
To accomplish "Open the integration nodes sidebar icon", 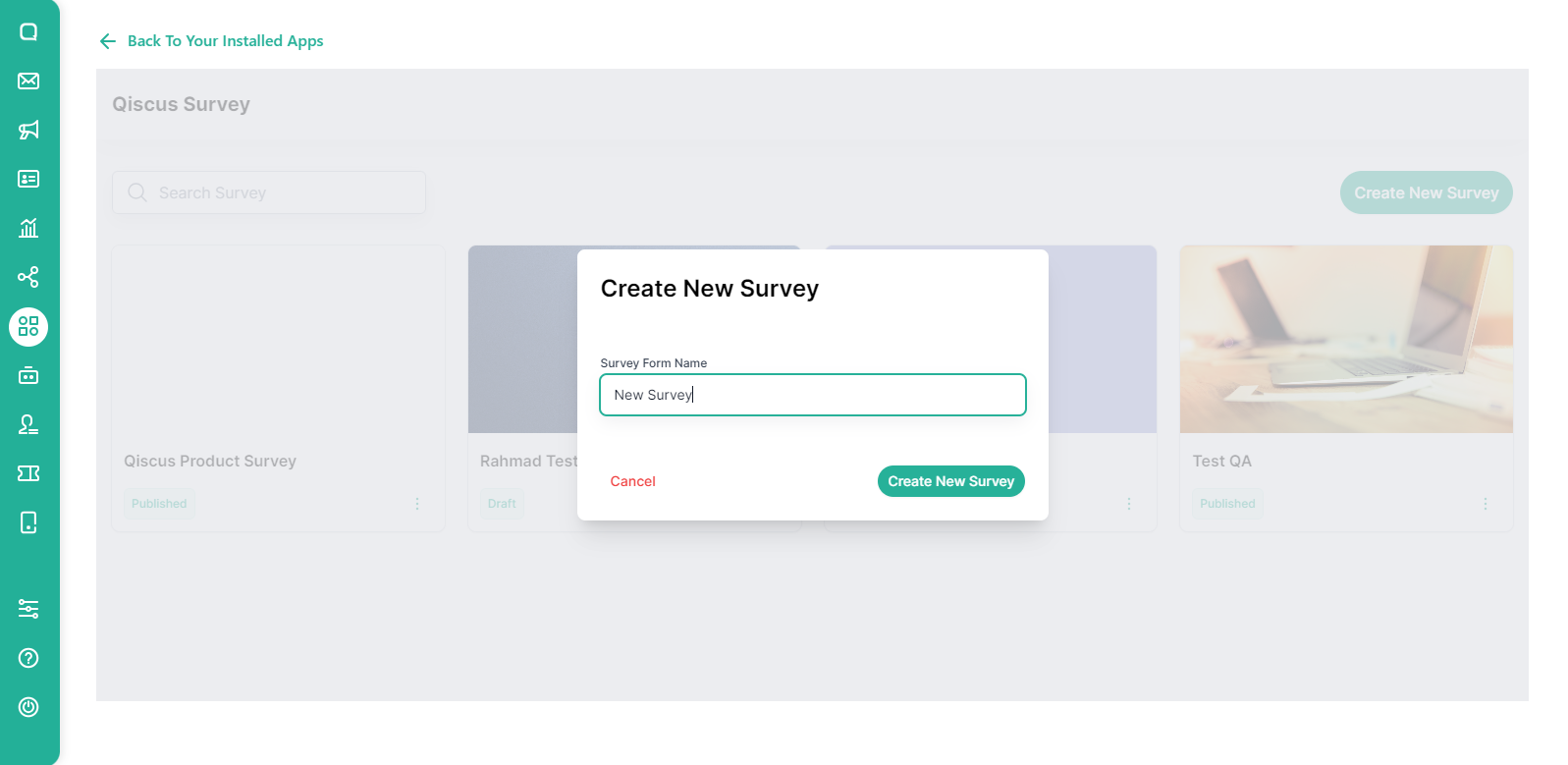I will pyautogui.click(x=28, y=277).
